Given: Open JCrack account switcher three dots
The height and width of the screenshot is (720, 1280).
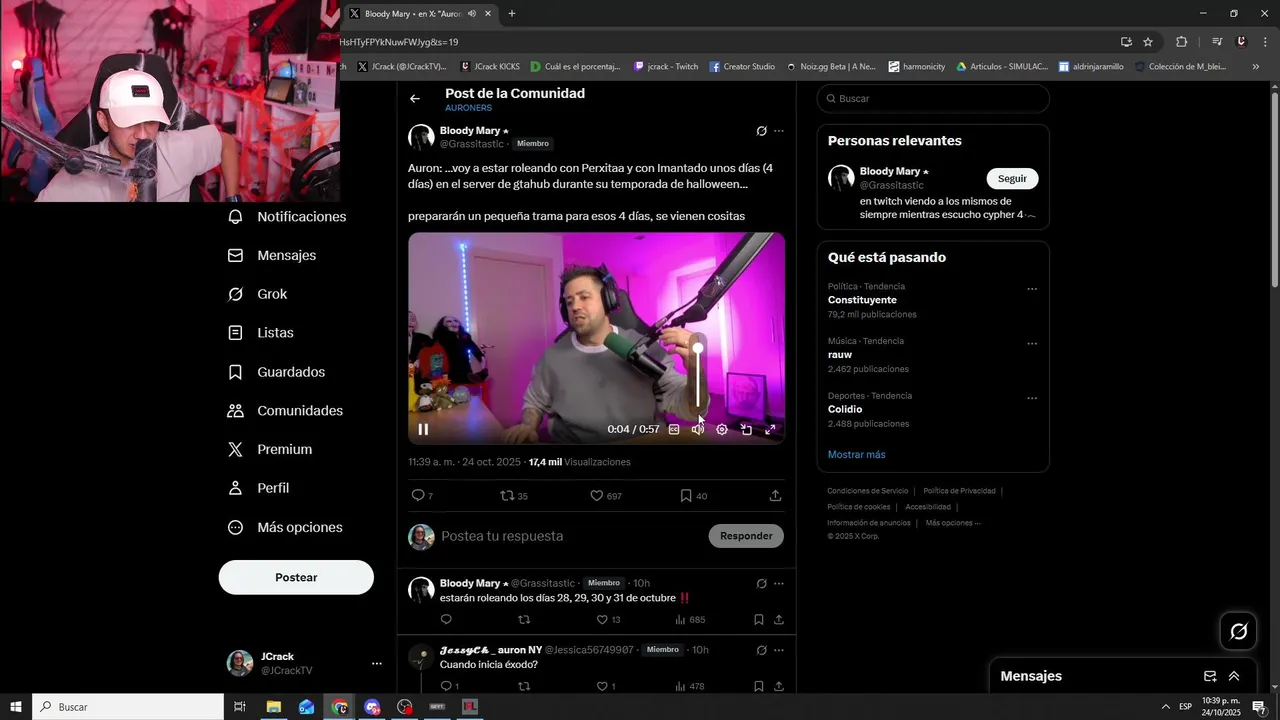Looking at the screenshot, I should 377,663.
